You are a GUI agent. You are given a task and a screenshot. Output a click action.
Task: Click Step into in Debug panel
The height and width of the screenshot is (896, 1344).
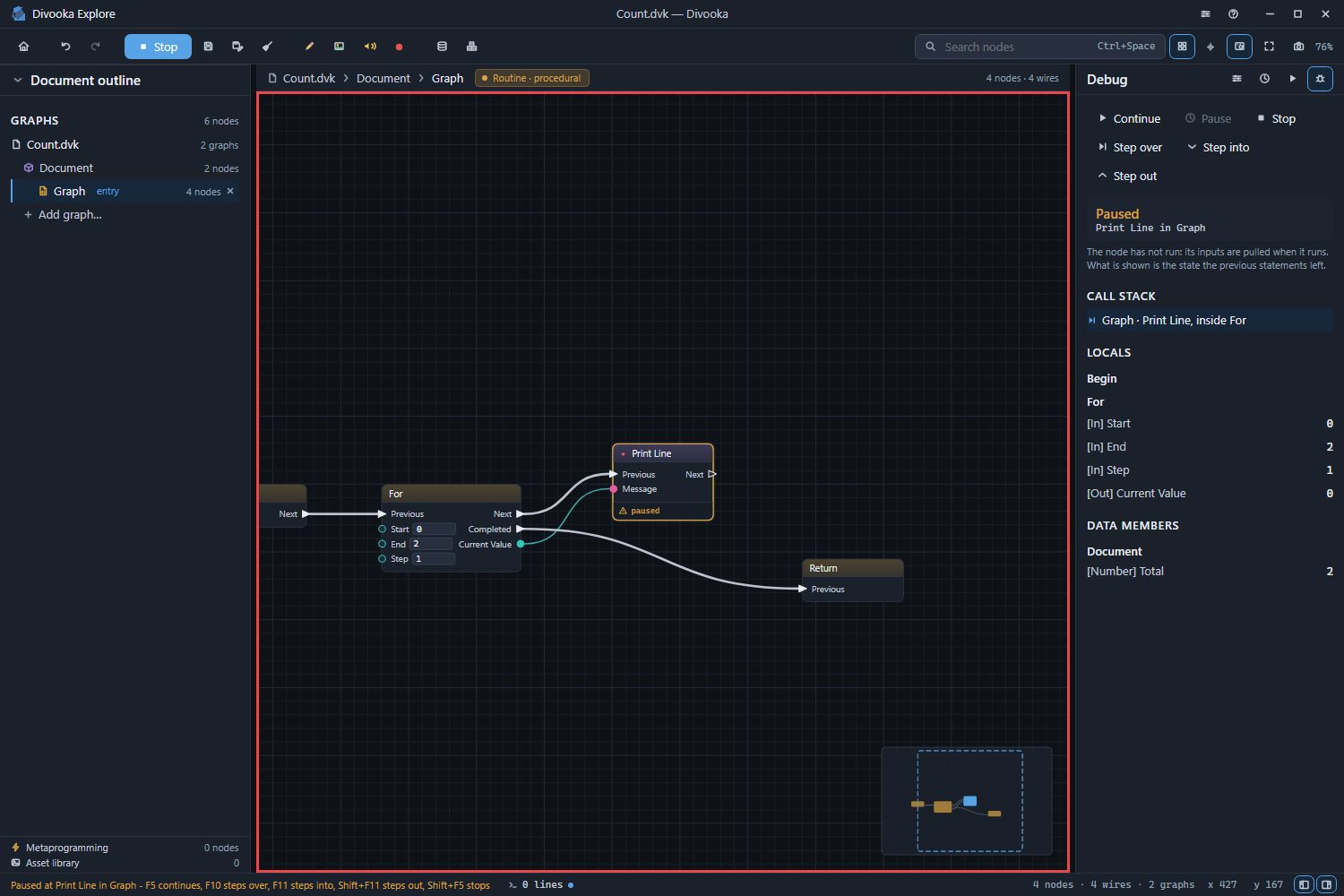coord(1218,147)
